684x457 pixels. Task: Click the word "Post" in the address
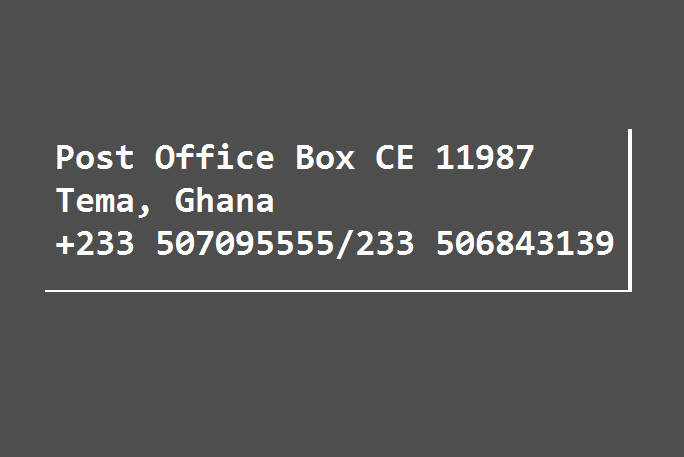(94, 158)
